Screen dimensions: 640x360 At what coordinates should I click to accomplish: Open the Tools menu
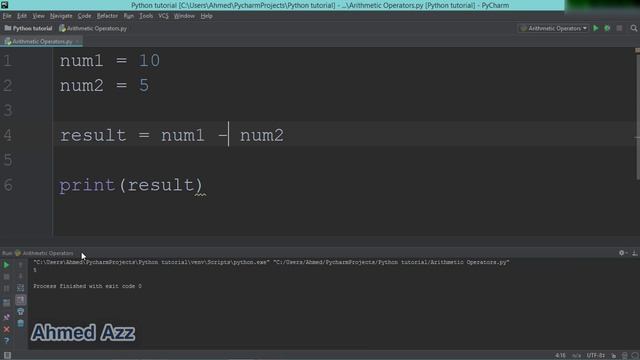[x=146, y=16]
